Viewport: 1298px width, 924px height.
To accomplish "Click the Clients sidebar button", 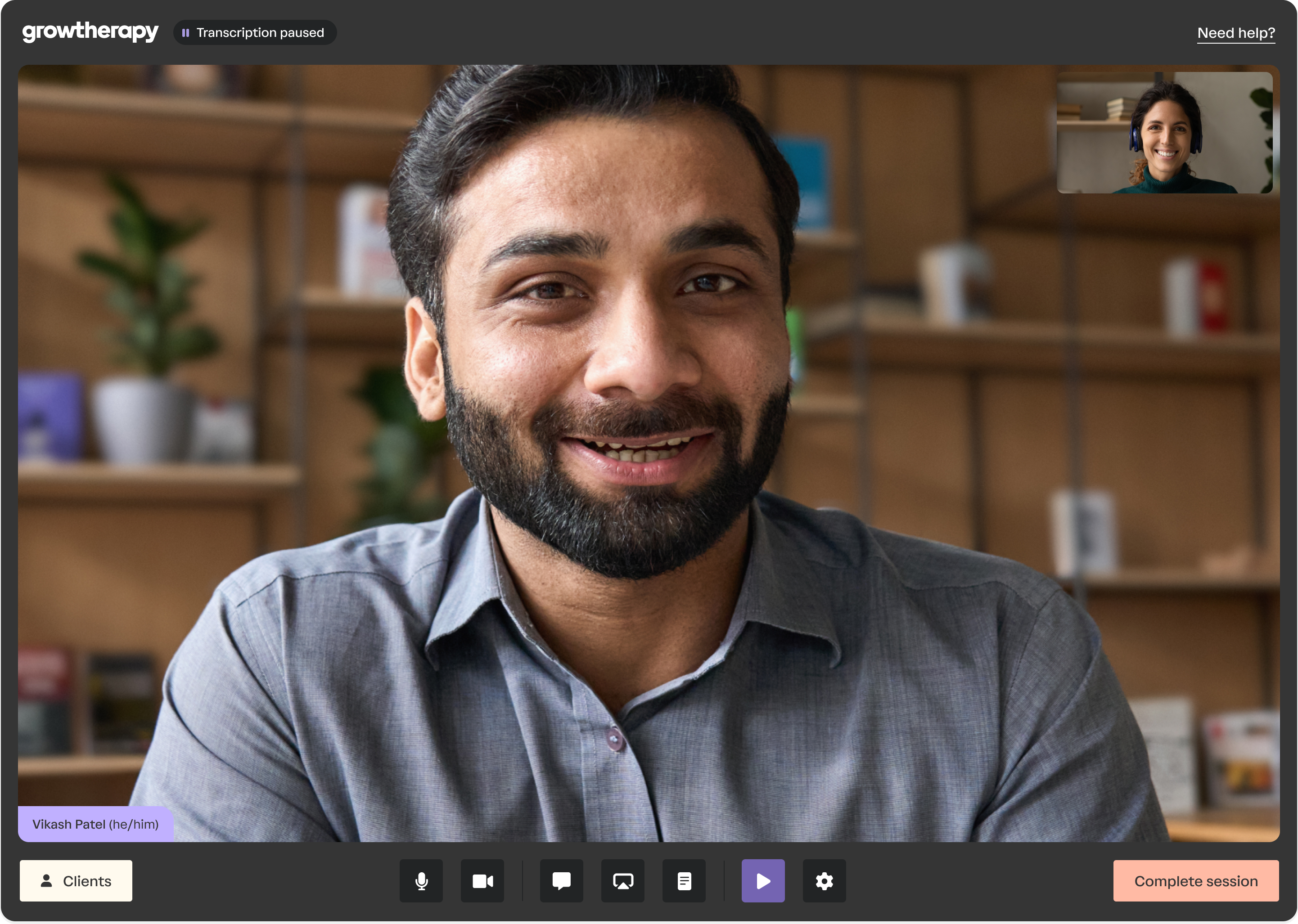I will click(x=78, y=880).
